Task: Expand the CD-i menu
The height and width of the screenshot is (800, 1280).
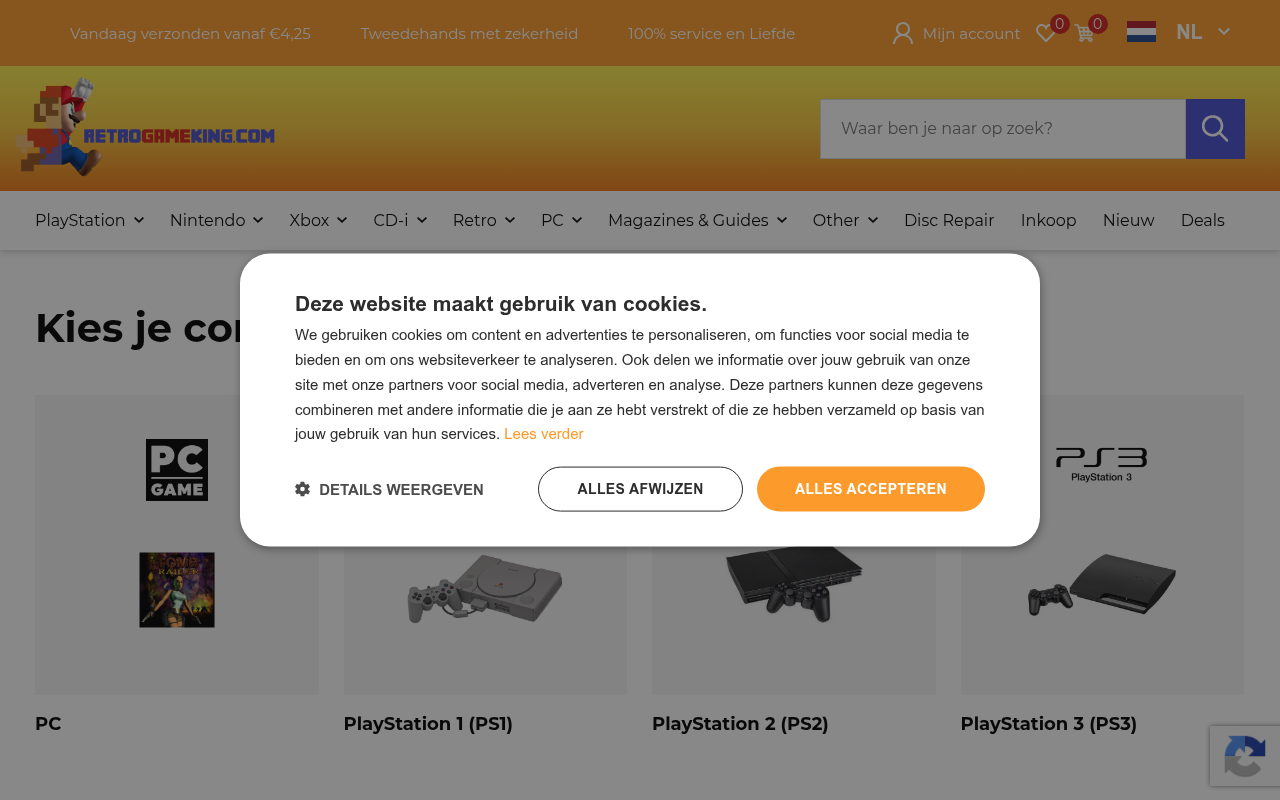Action: point(400,220)
